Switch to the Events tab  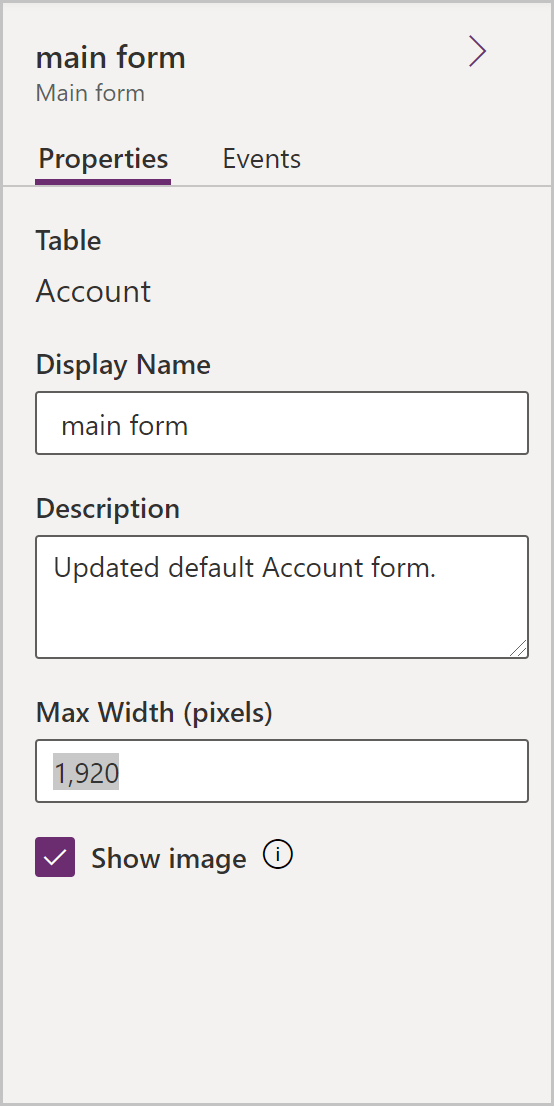coord(262,159)
